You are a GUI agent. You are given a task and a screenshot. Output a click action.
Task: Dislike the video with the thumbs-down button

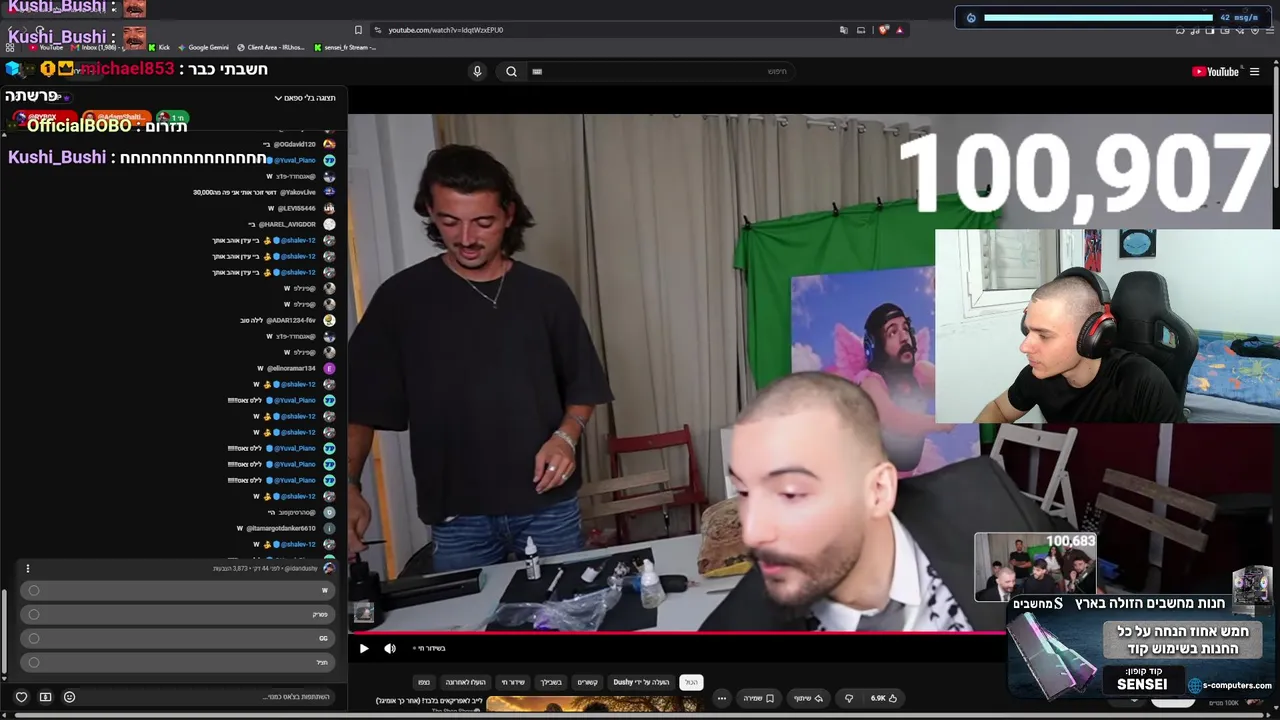(x=849, y=698)
